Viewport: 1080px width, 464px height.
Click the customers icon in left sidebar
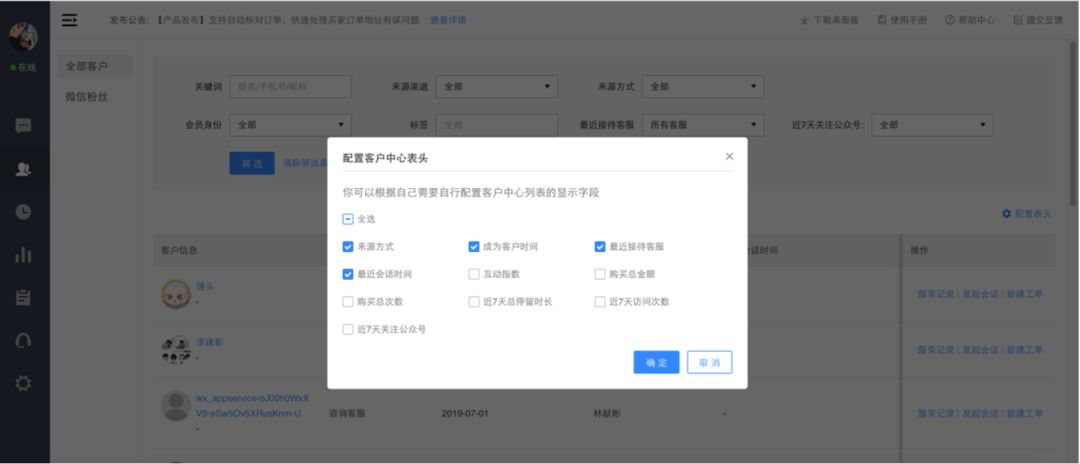pyautogui.click(x=23, y=169)
